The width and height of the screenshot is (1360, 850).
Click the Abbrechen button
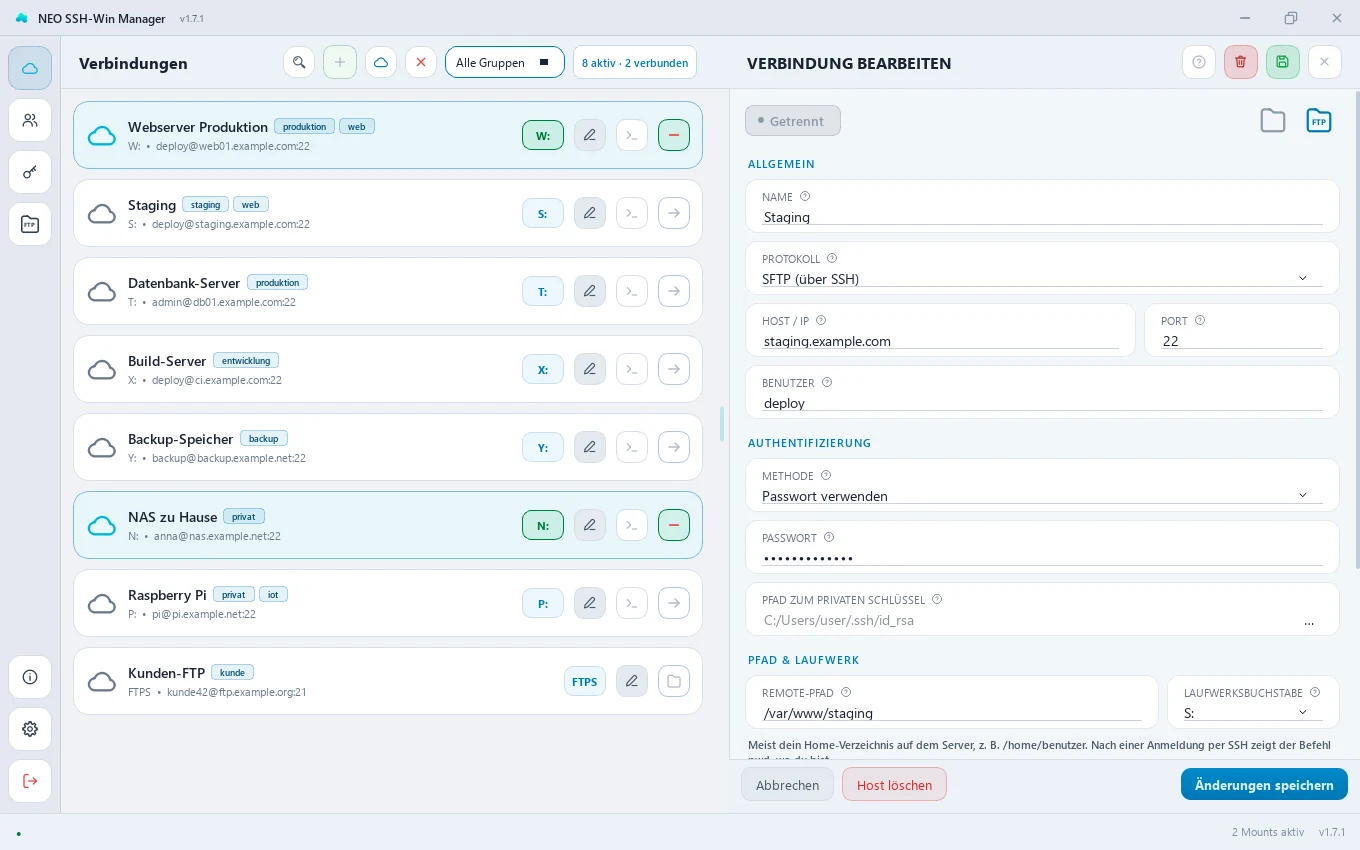click(788, 785)
